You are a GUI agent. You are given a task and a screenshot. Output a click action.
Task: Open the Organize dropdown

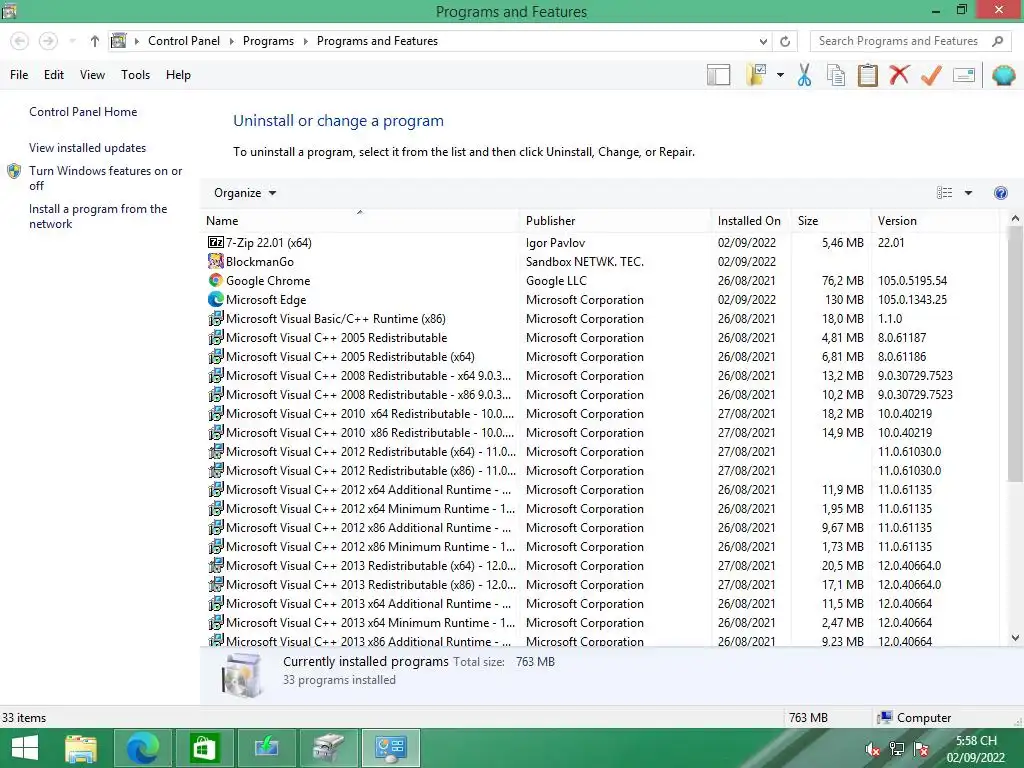(x=245, y=193)
